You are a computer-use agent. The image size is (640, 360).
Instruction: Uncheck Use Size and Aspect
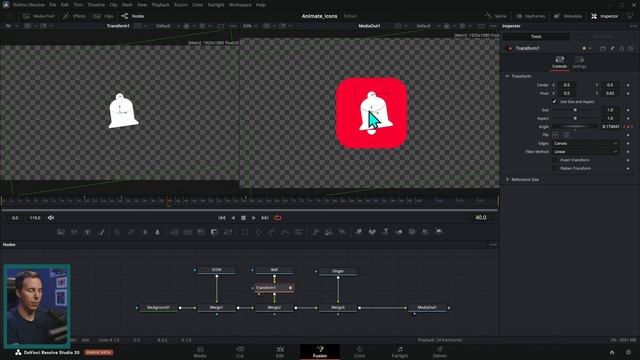(554, 102)
